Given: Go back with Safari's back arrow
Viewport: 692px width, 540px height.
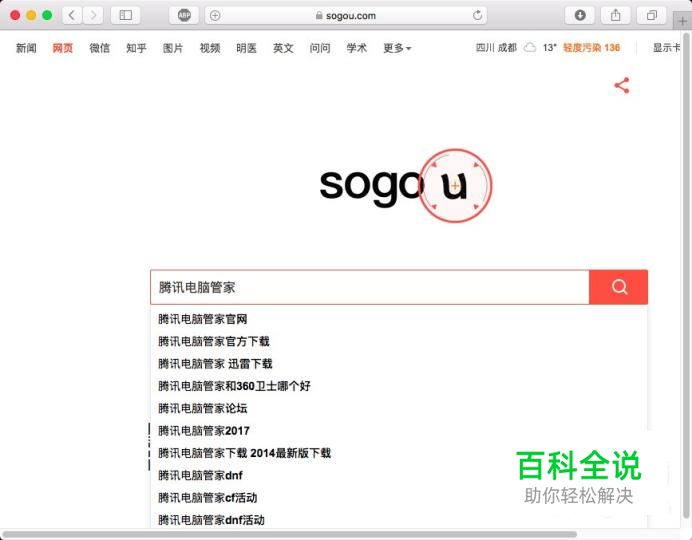Looking at the screenshot, I should coord(72,15).
